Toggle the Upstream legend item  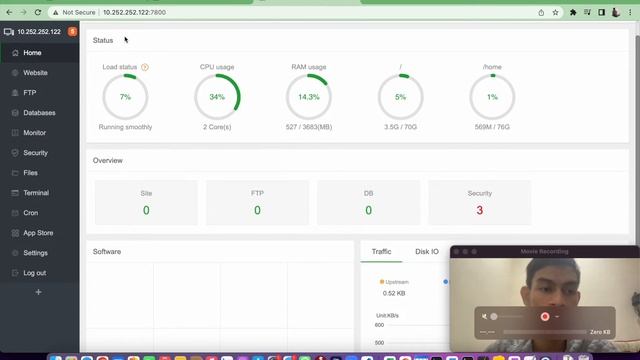pos(394,282)
